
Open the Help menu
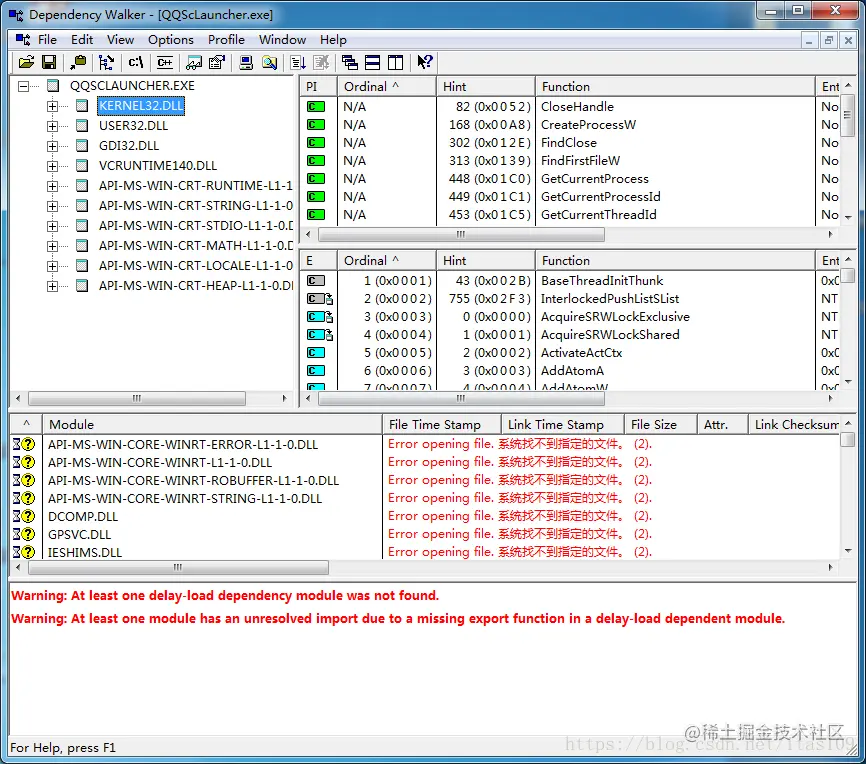[x=333, y=40]
